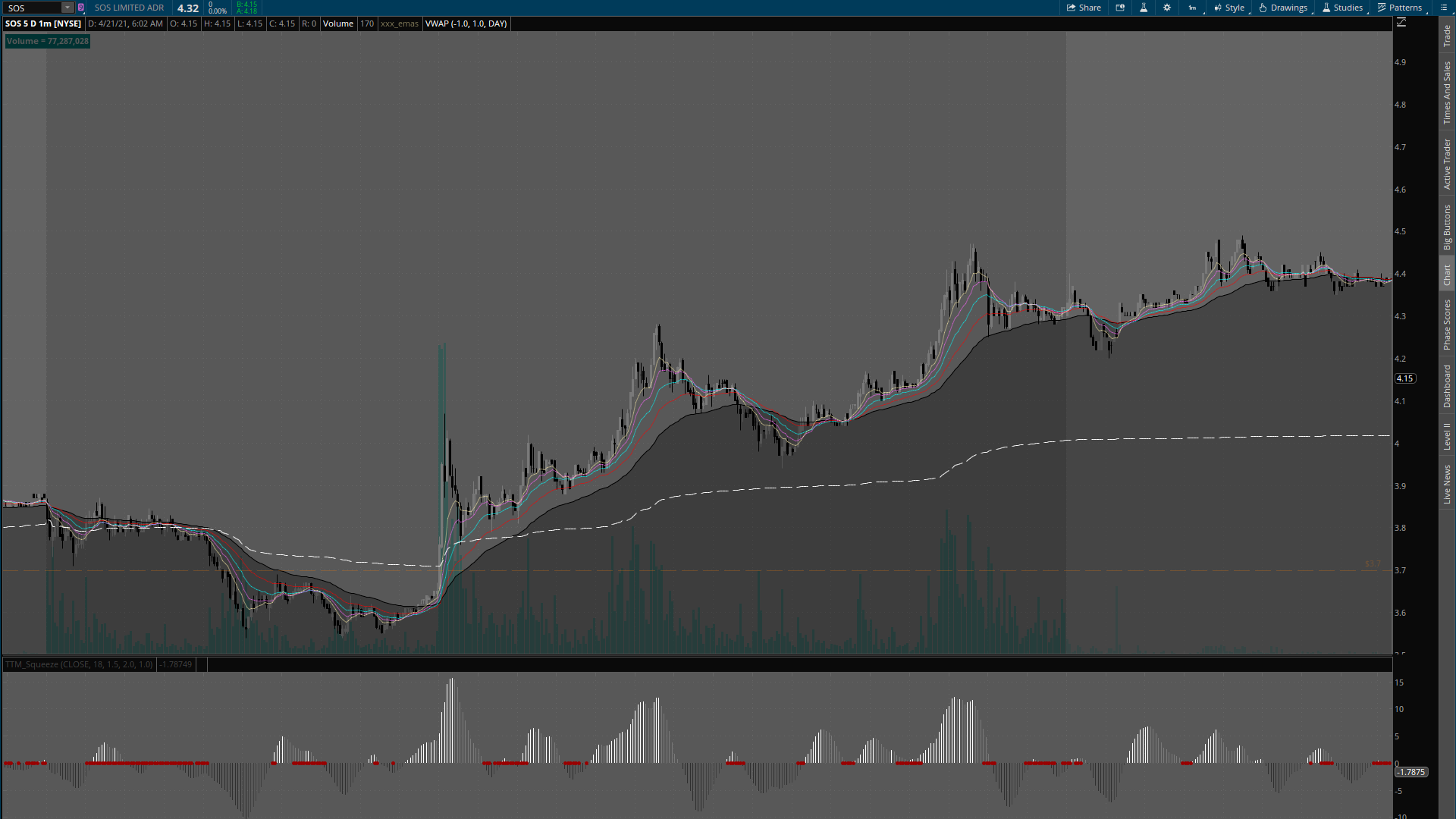This screenshot has height=819, width=1456.
Task: Toggle the Level II sidebar panel
Action: click(1447, 436)
